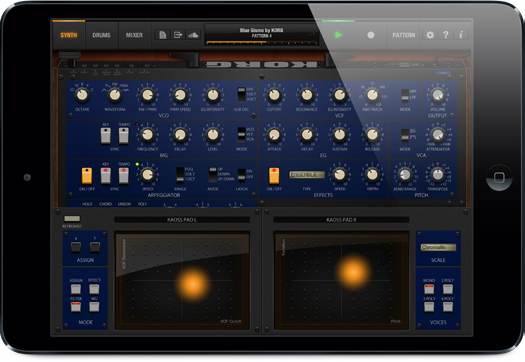Viewport: 525px width, 362px height.
Task: Click the PATTERN button
Action: tap(403, 35)
